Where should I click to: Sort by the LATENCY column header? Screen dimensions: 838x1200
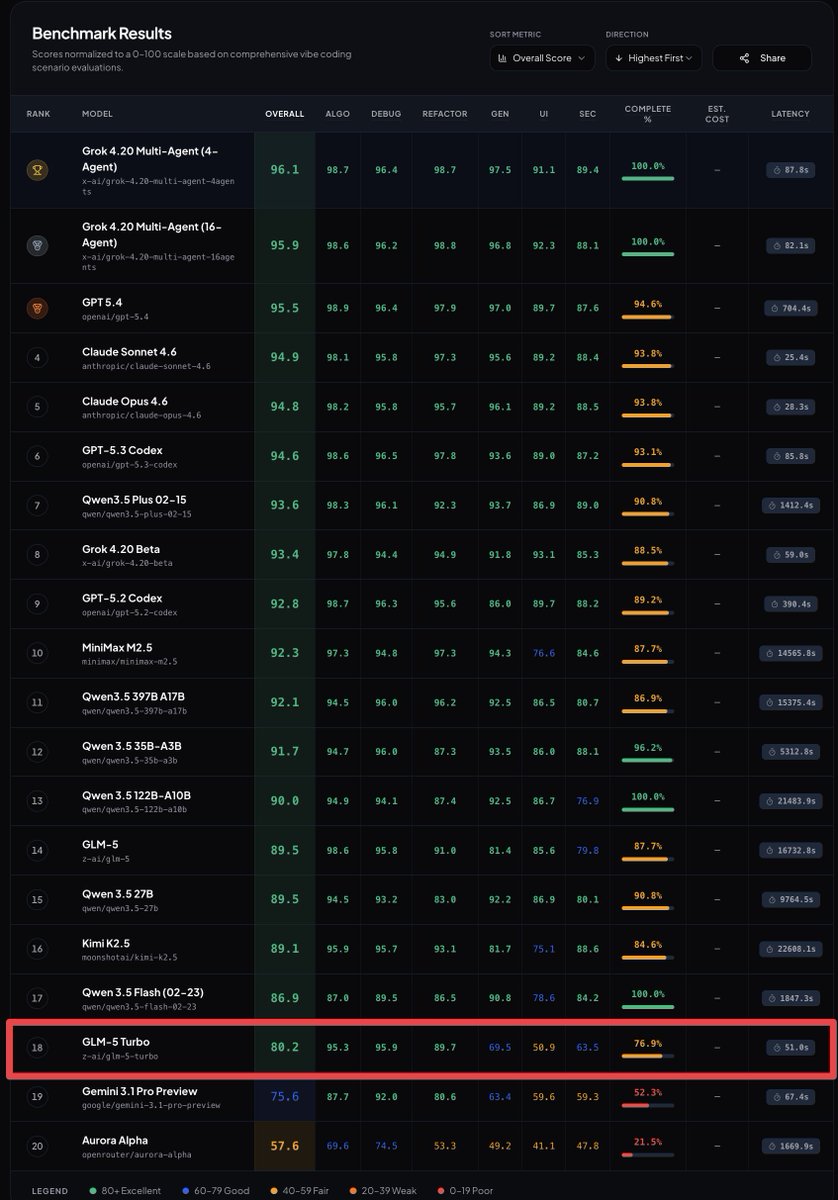(x=790, y=114)
